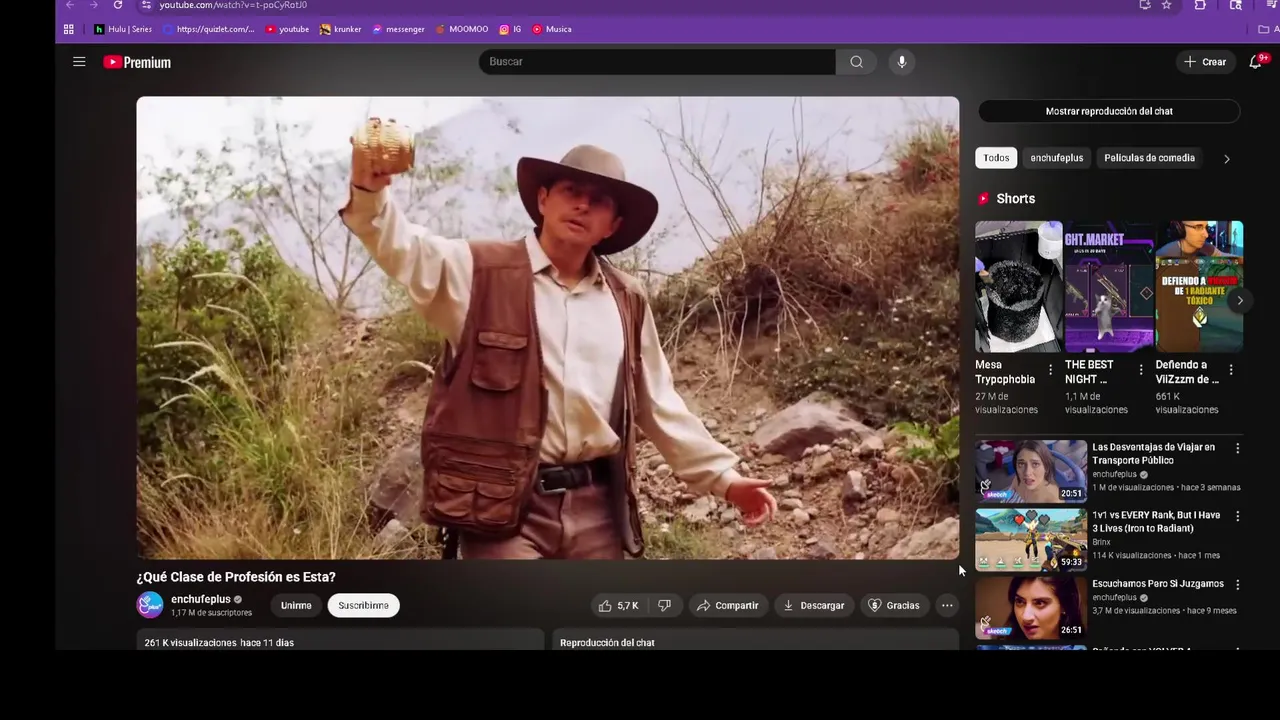Click the Crear button
Viewport: 1280px width, 720px height.
tap(1205, 62)
